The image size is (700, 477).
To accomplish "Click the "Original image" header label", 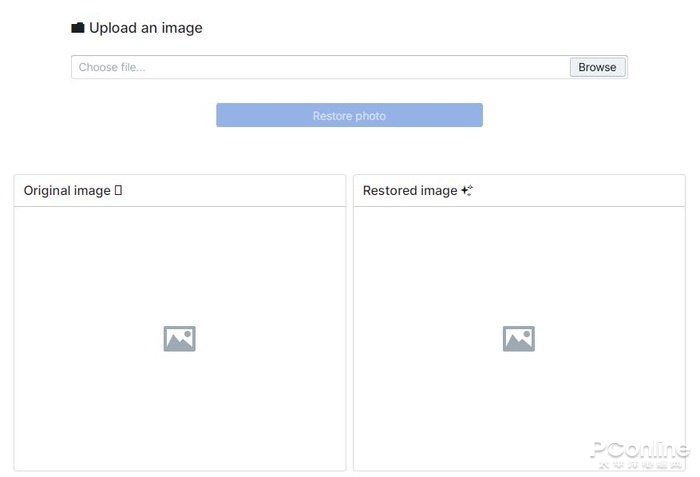I will [x=67, y=190].
